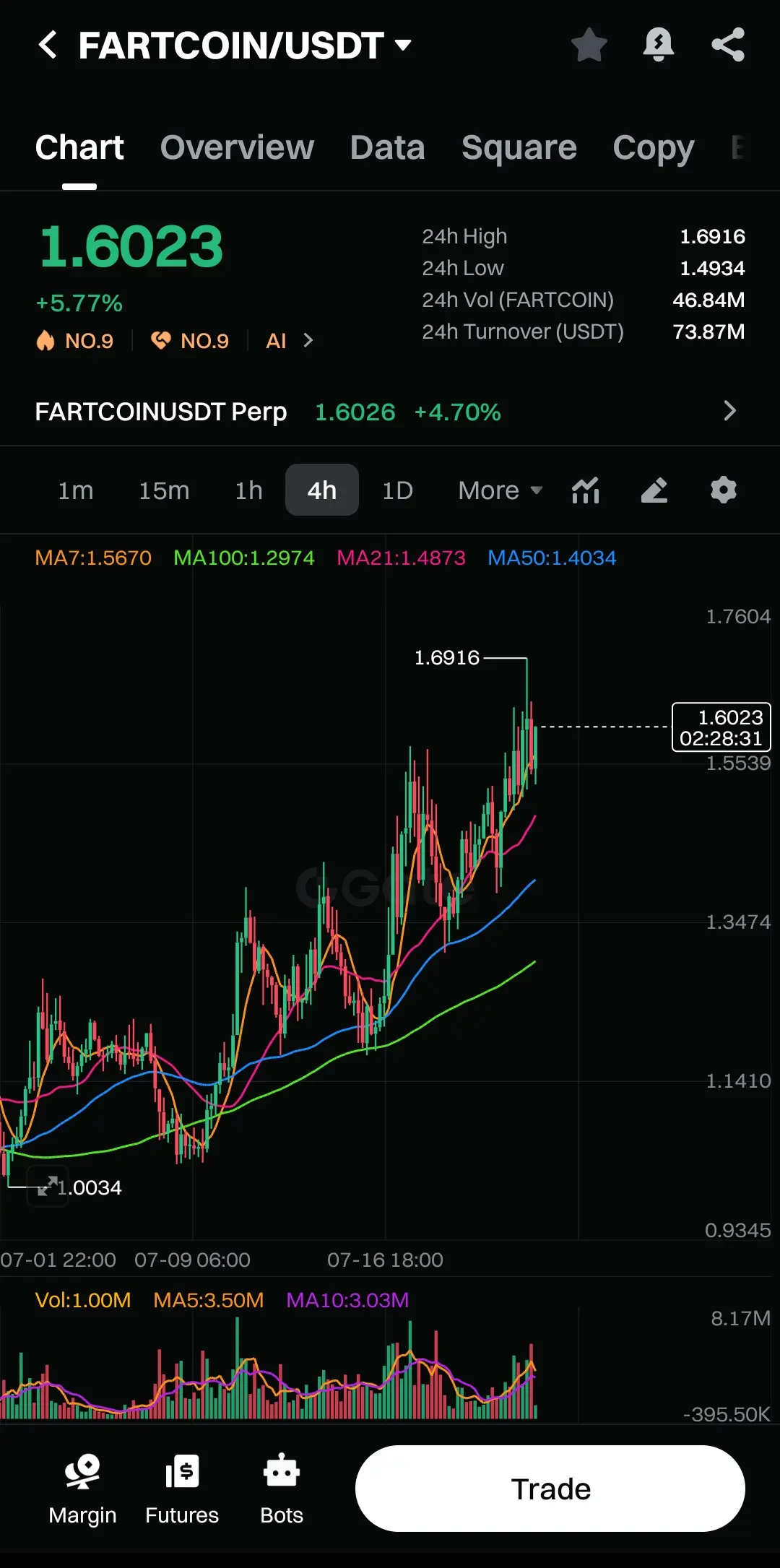Viewport: 780px width, 1568px height.
Task: Set a price alert with the bell icon
Action: click(658, 45)
